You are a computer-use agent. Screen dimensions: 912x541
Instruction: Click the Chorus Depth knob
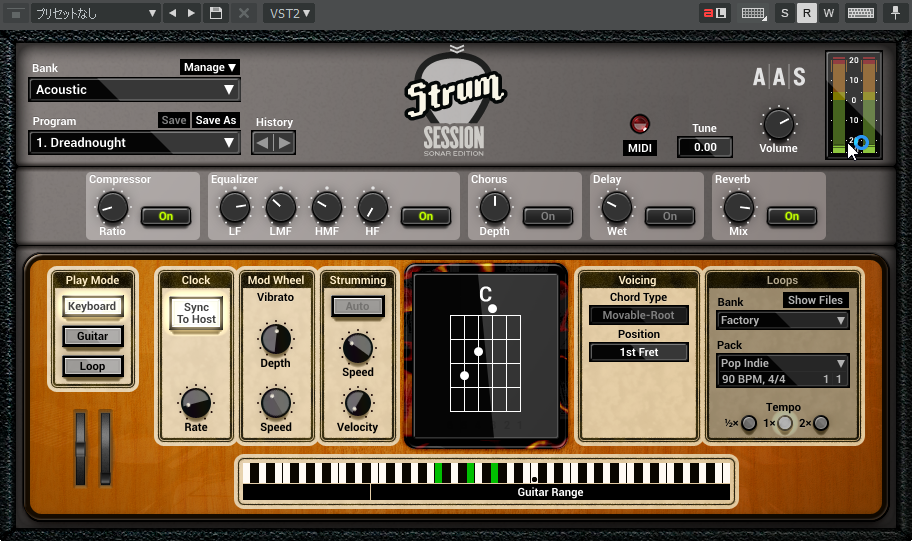494,208
